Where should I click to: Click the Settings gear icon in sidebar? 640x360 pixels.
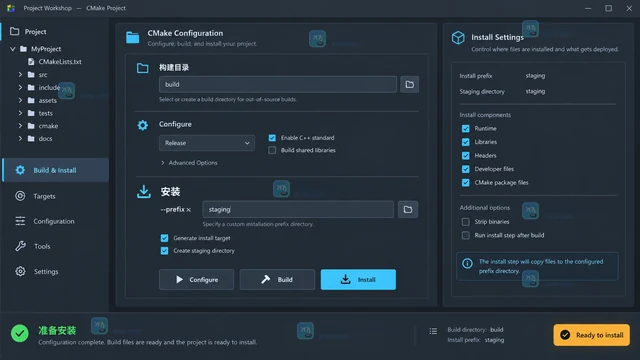coord(20,271)
